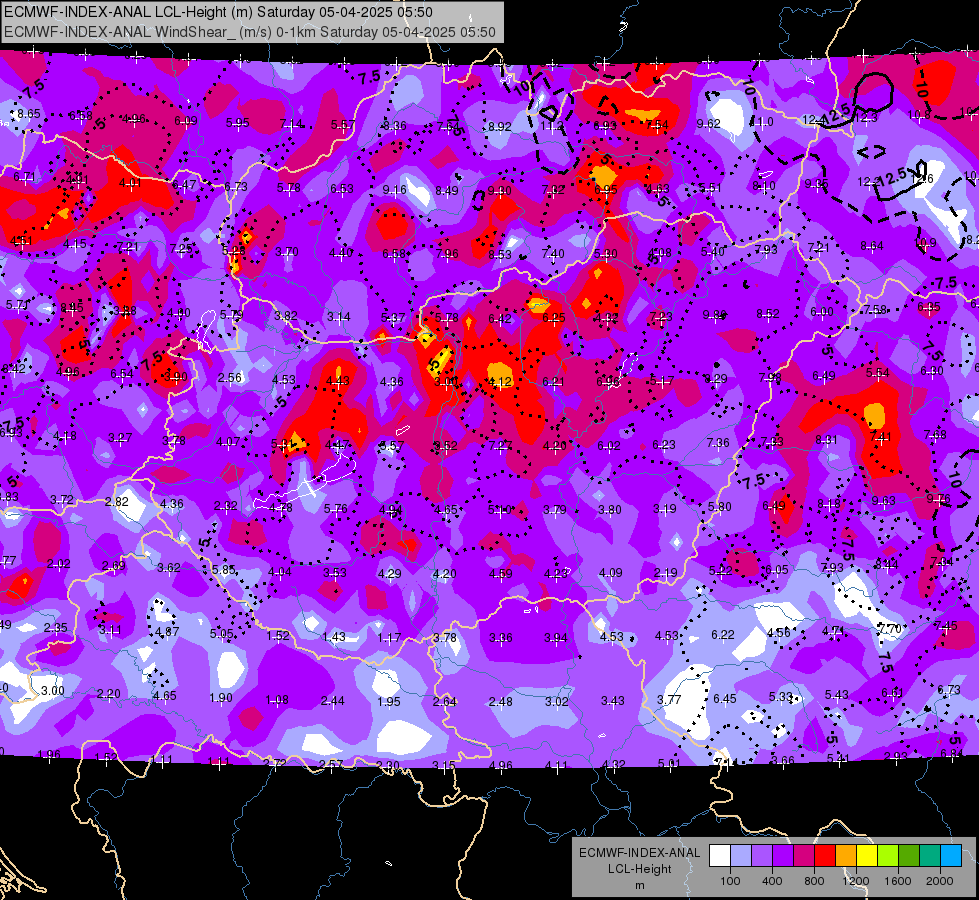Click the wind shear value '7.25'
Image resolution: width=979 pixels, height=900 pixels.
181,249
